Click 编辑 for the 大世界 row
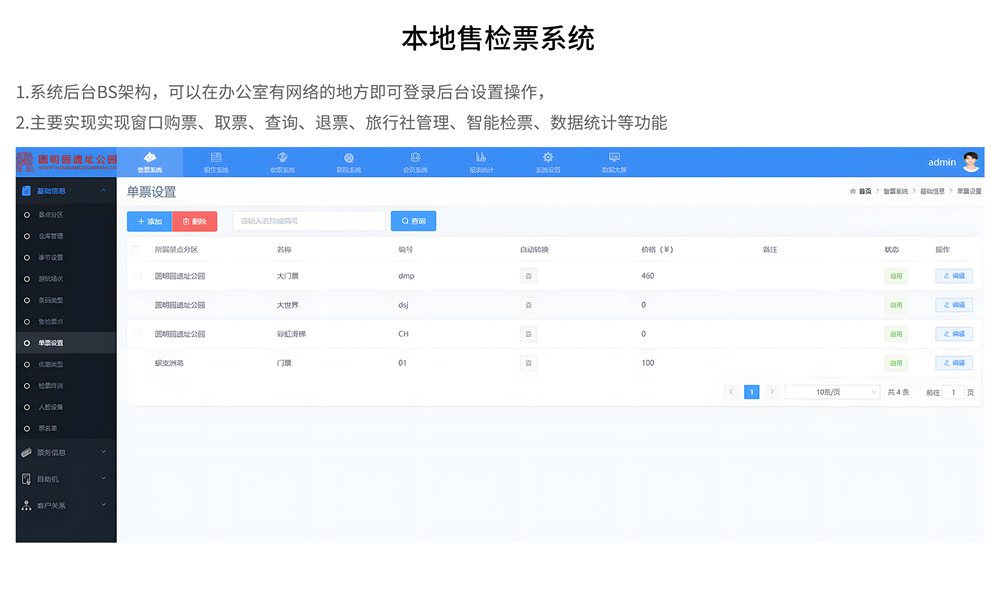The width and height of the screenshot is (1000, 594). click(954, 305)
